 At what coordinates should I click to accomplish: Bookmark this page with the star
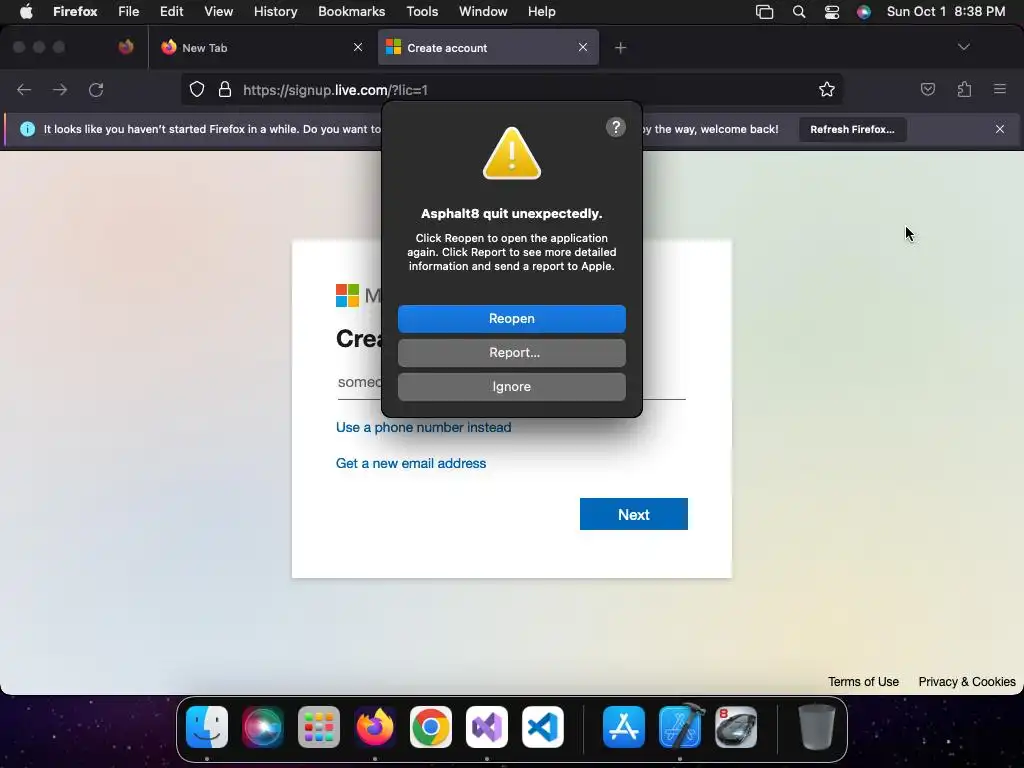[826, 89]
